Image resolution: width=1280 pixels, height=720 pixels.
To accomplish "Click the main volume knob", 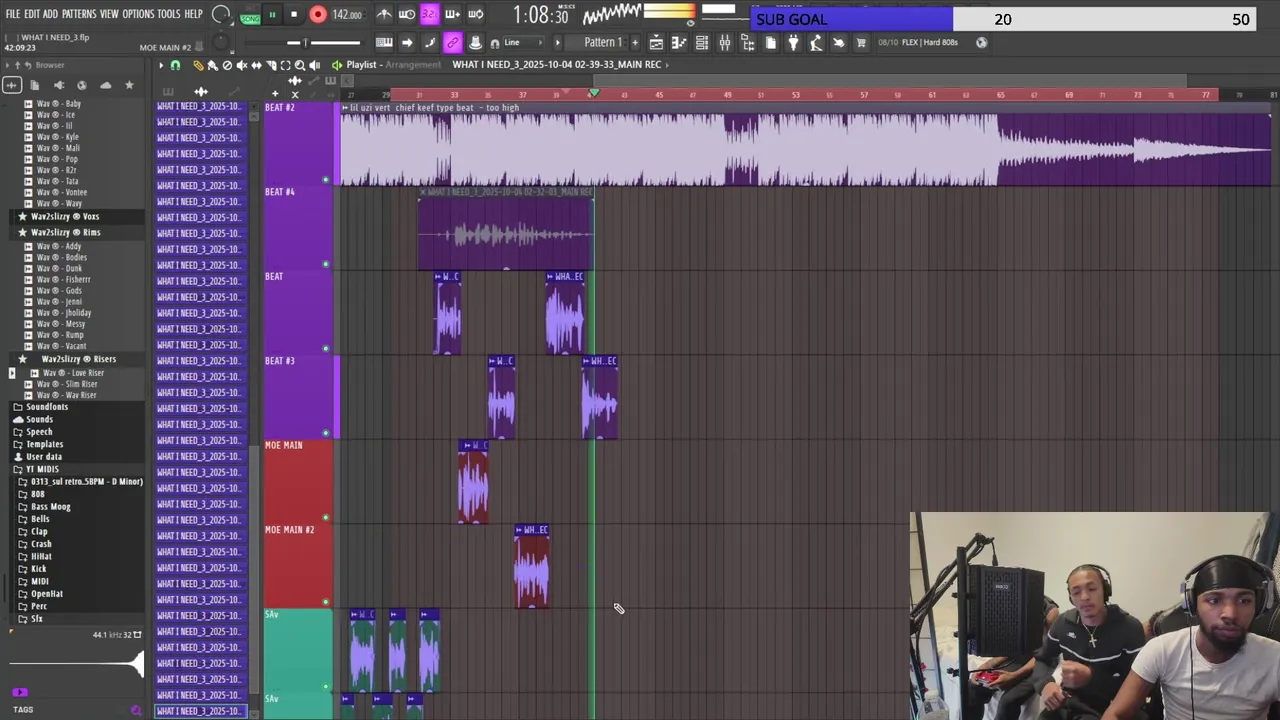I will tap(220, 14).
